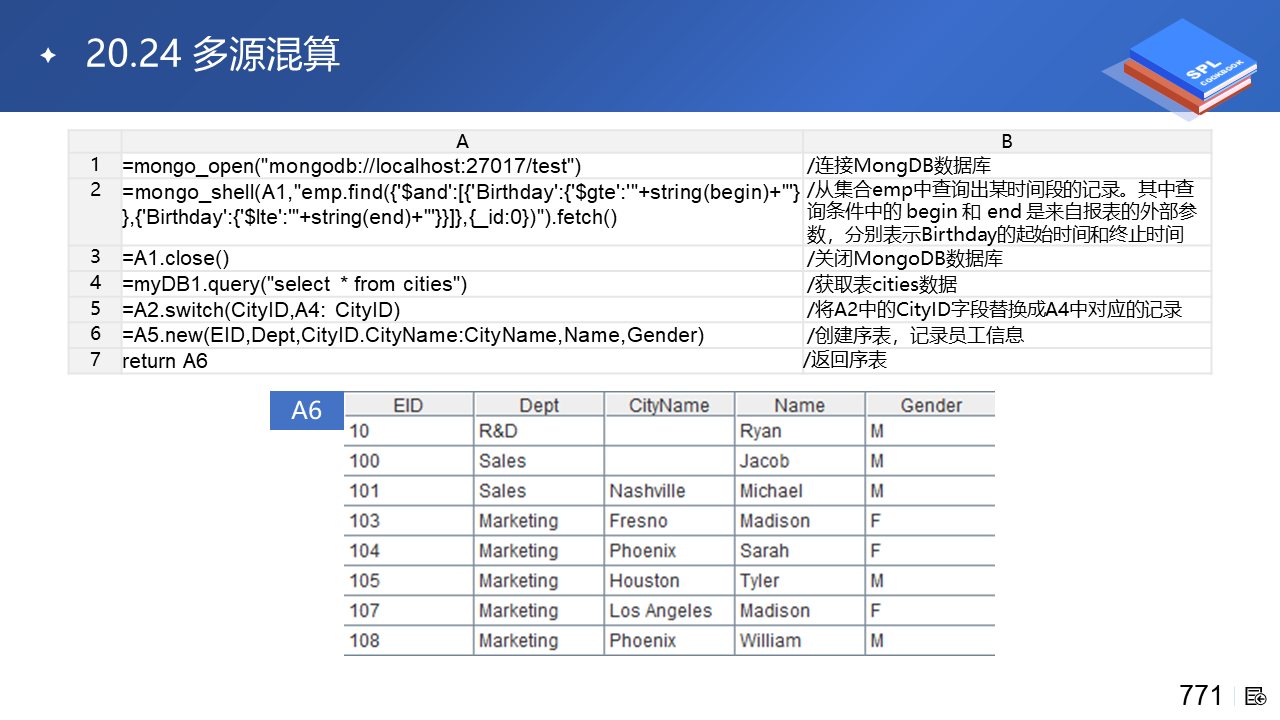Click the =A5.new(...) expression cell

point(462,335)
